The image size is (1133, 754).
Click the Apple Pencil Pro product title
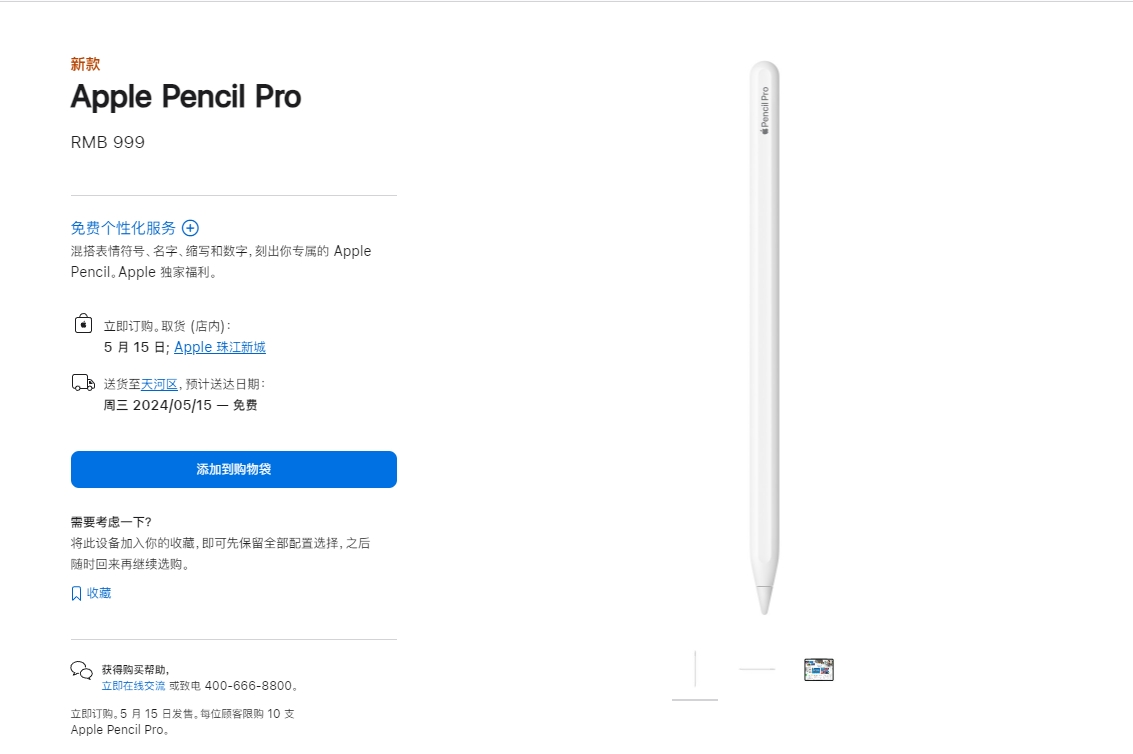point(186,97)
